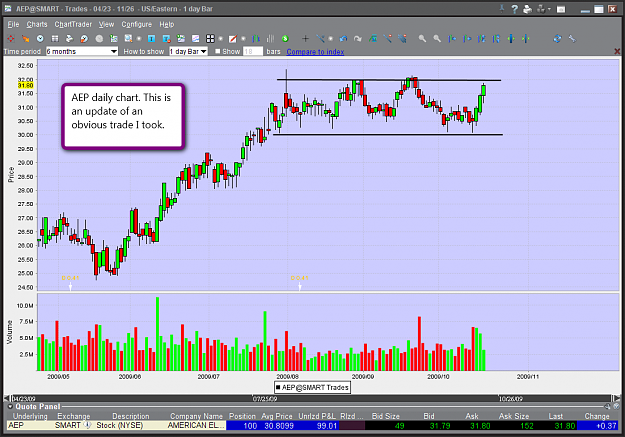The width and height of the screenshot is (625, 437).
Task: Click the clock icon in the chart toolbar
Action: pos(40,39)
